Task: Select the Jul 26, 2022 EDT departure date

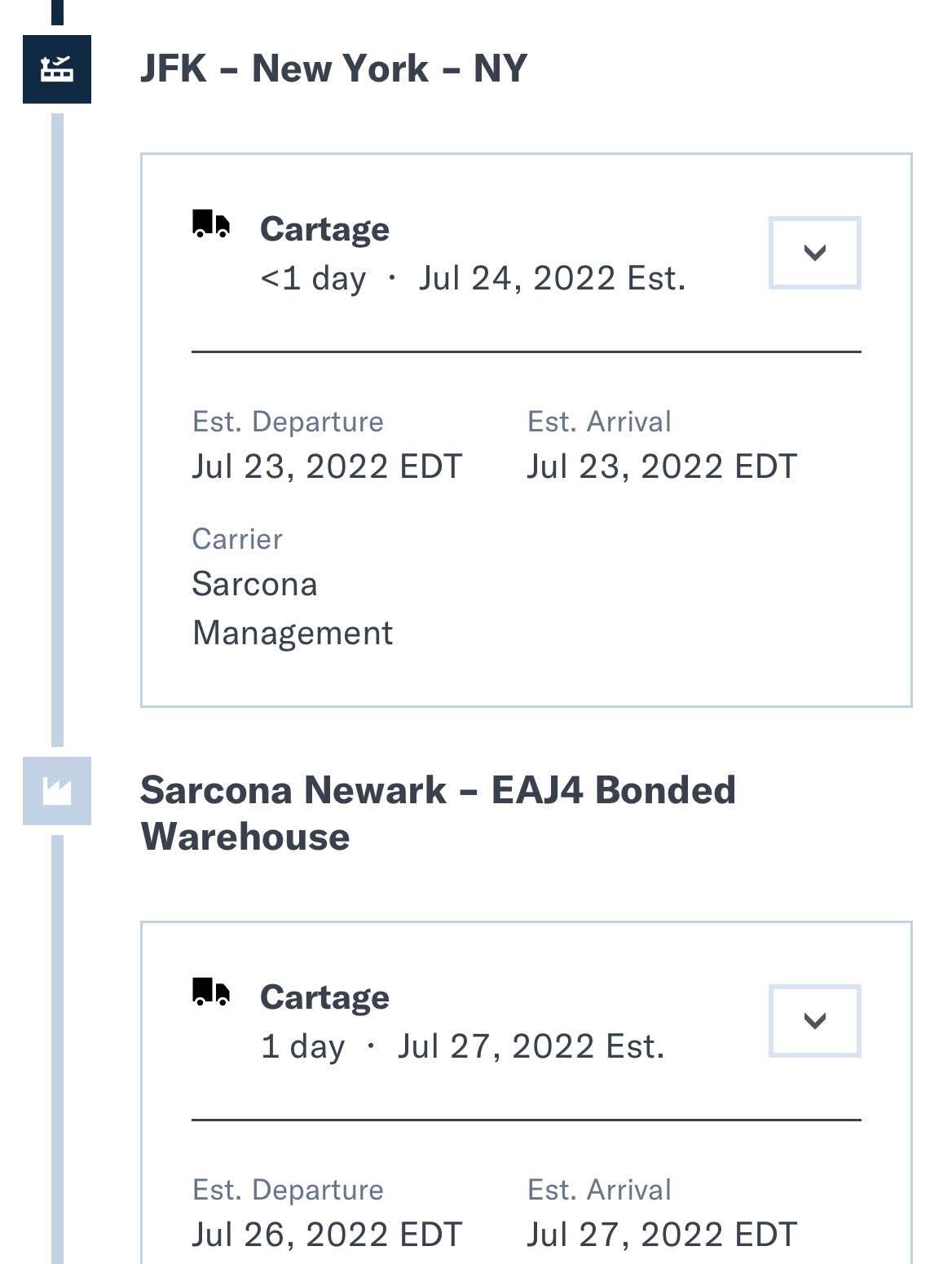Action: click(327, 1235)
